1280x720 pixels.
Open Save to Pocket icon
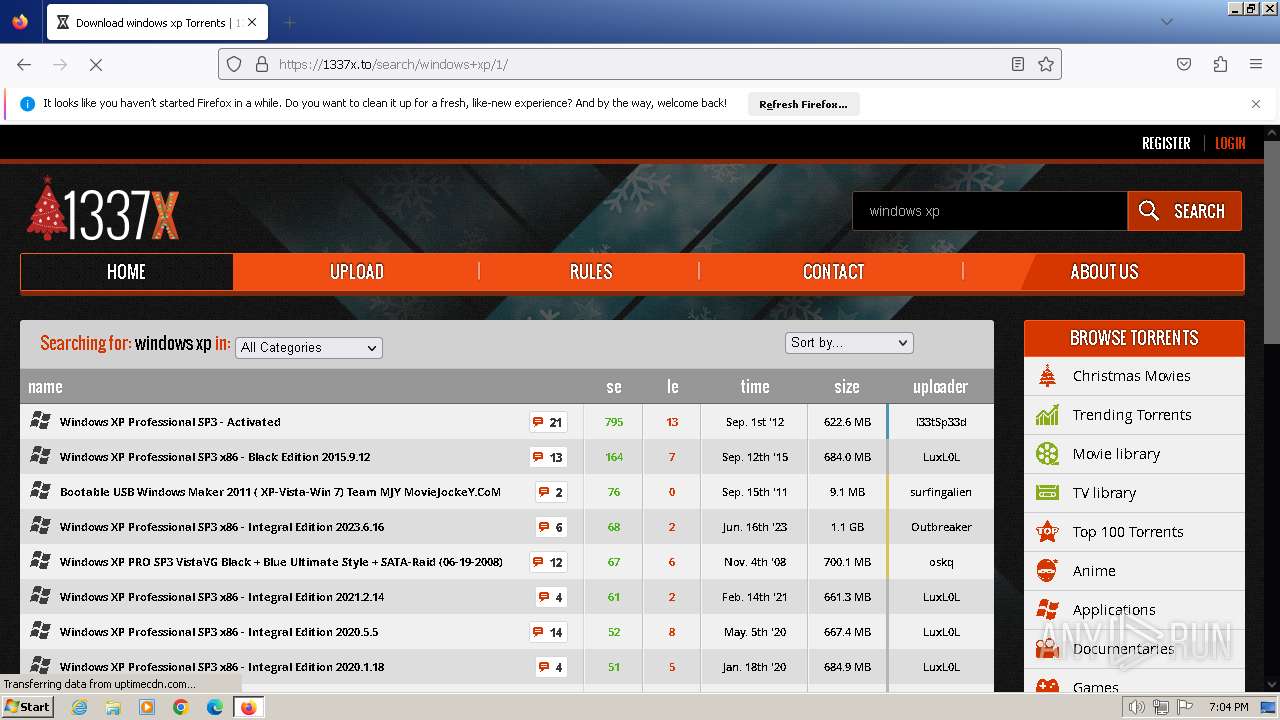click(1184, 64)
